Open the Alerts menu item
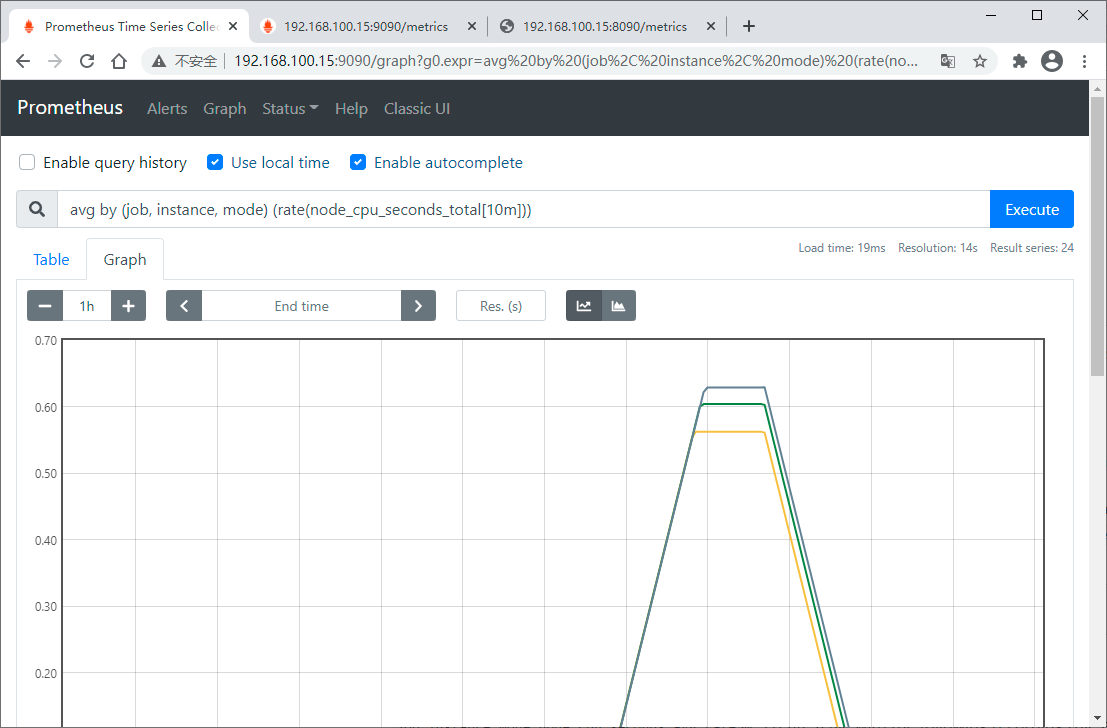This screenshot has height=728, width=1107. point(167,108)
